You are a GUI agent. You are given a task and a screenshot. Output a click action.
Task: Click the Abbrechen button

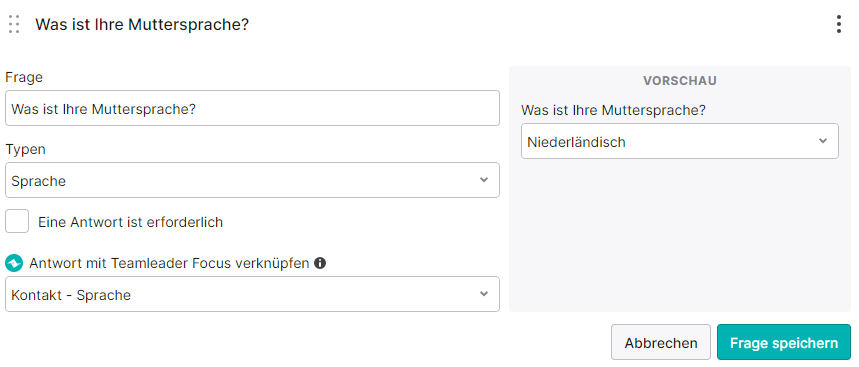pyautogui.click(x=661, y=343)
